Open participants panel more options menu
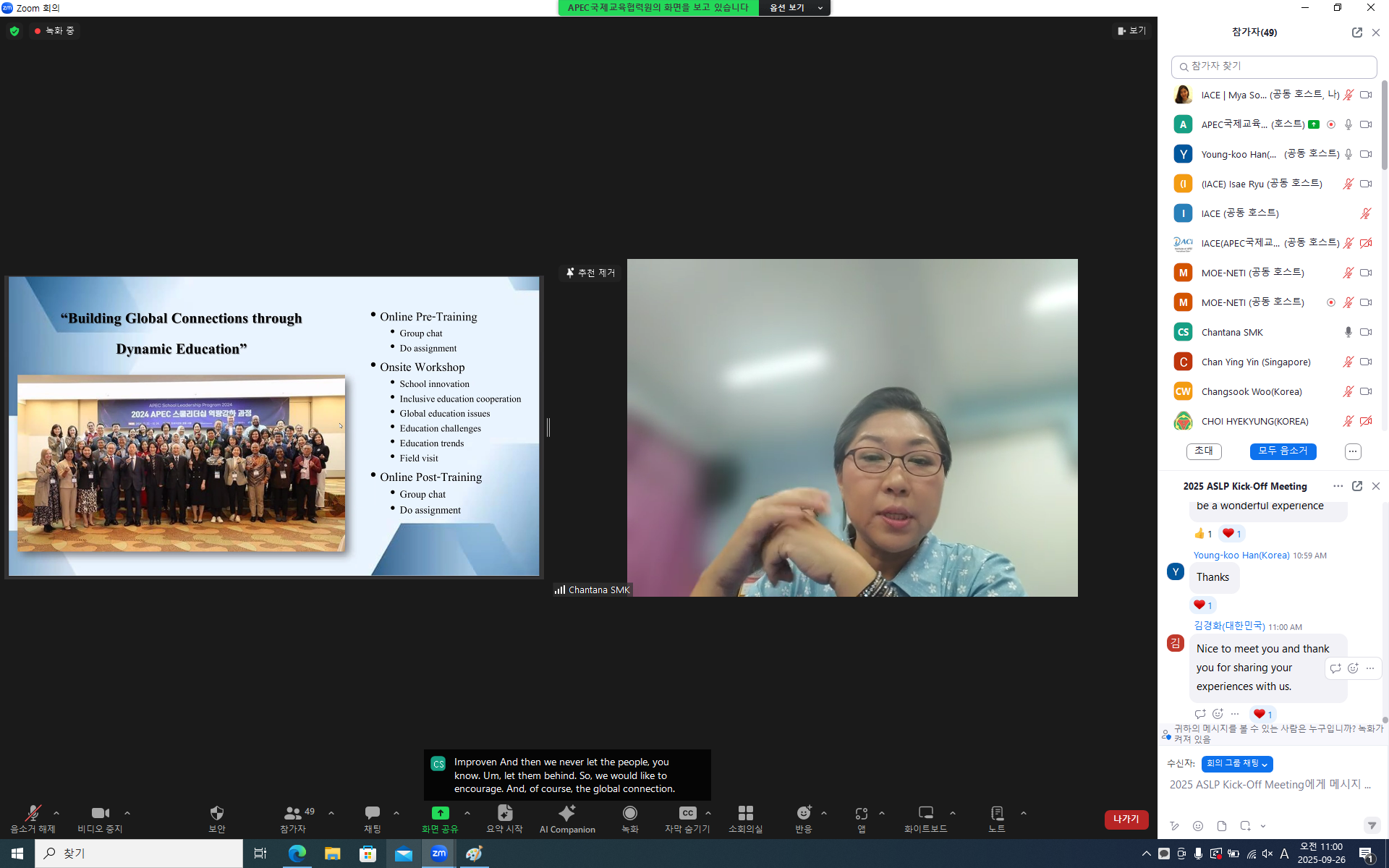The height and width of the screenshot is (868, 1389). click(1352, 451)
